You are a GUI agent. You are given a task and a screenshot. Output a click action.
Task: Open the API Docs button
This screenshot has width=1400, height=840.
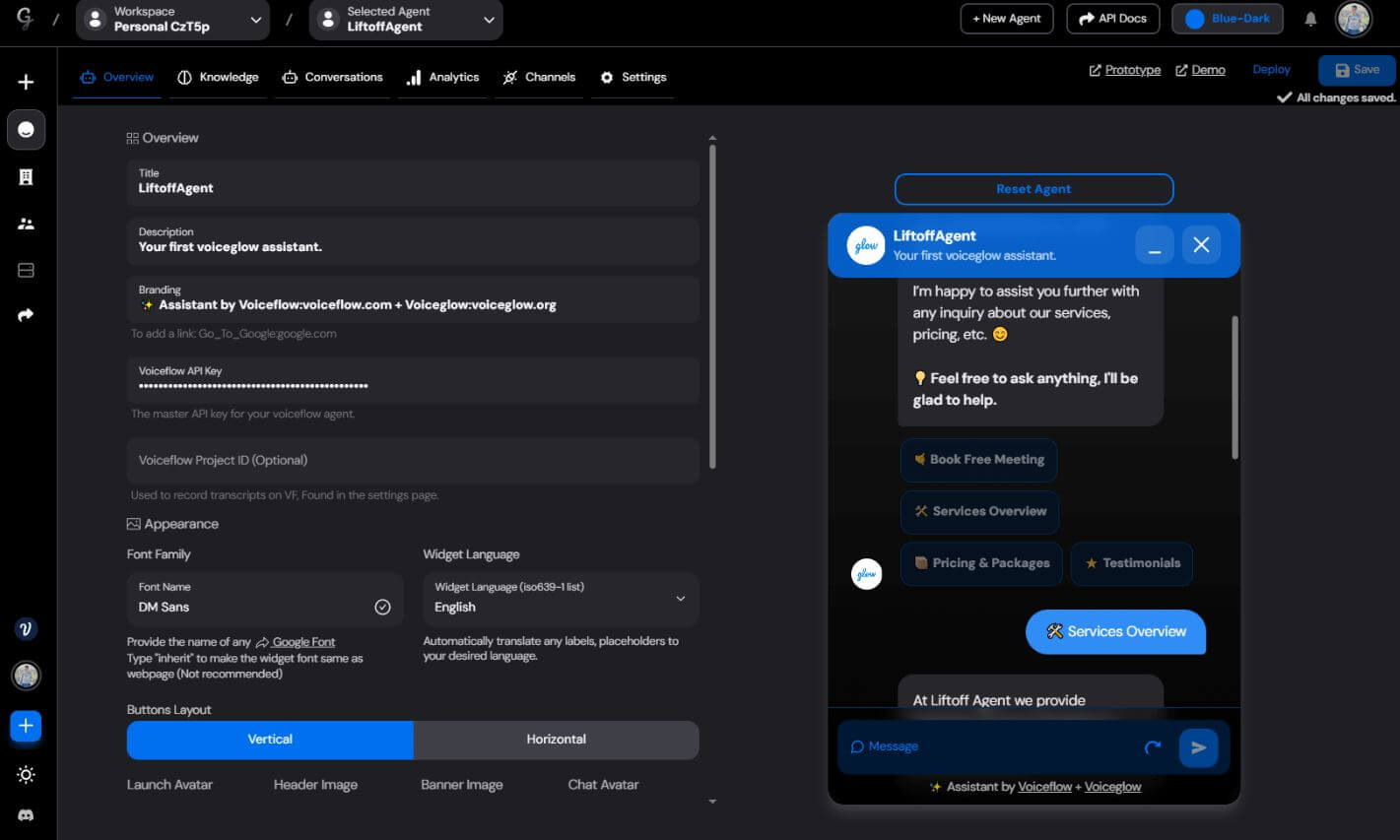pyautogui.click(x=1112, y=19)
